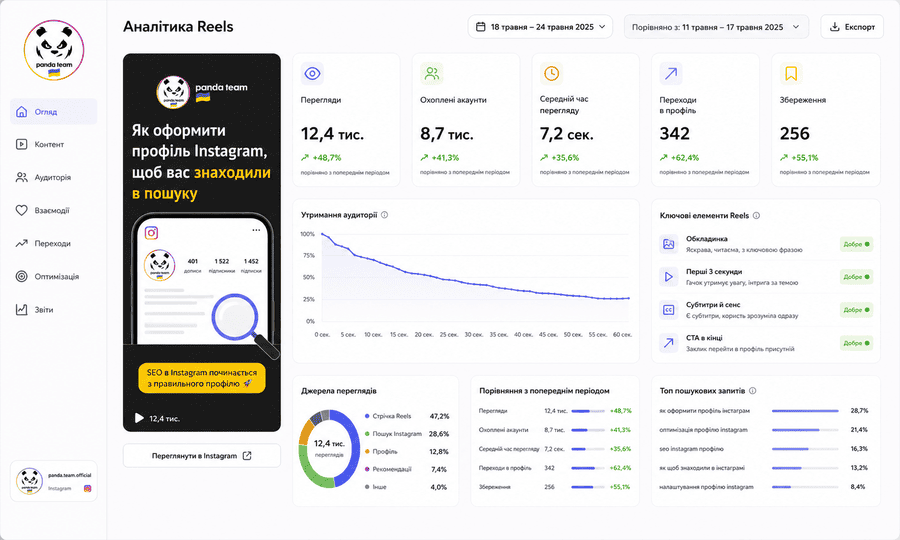Click the Перші 3 секунди play icon
Image resolution: width=900 pixels, height=540 pixels.
(669, 277)
